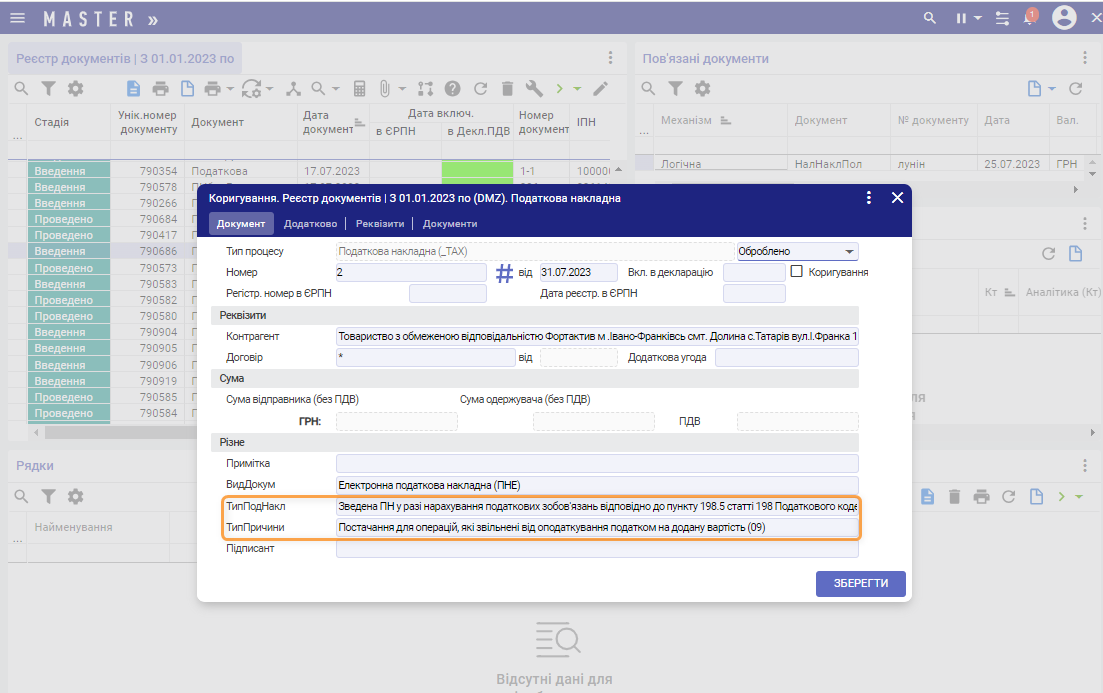Expand the Оброблено status dropdown
Viewport: 1103px width, 693px height.
pyautogui.click(x=849, y=252)
